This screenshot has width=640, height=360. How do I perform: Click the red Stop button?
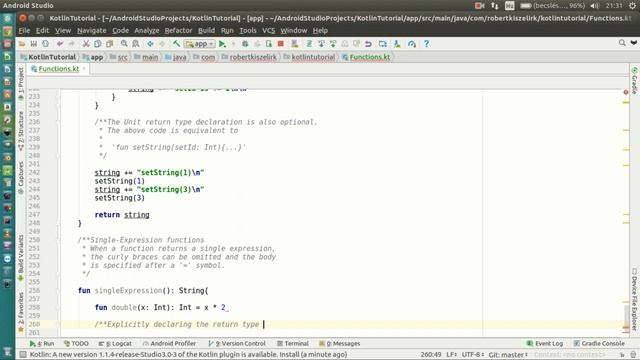pyautogui.click(x=280, y=44)
